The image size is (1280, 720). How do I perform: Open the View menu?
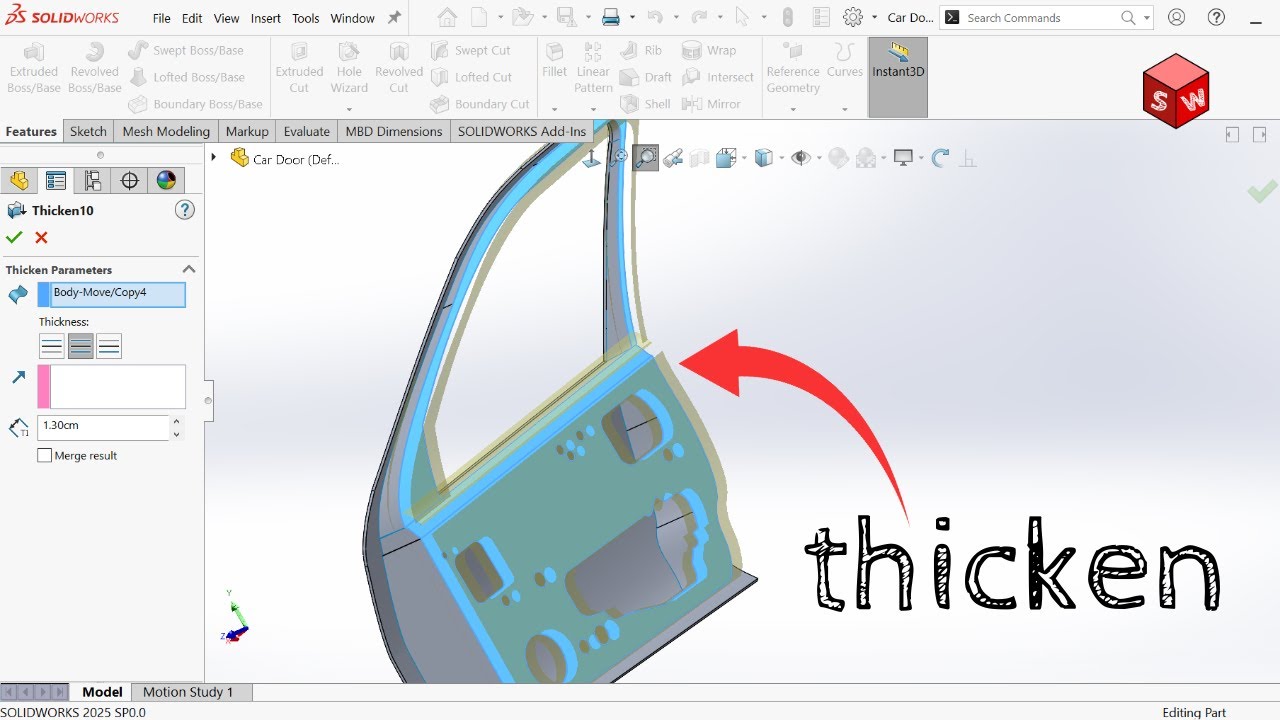227,18
